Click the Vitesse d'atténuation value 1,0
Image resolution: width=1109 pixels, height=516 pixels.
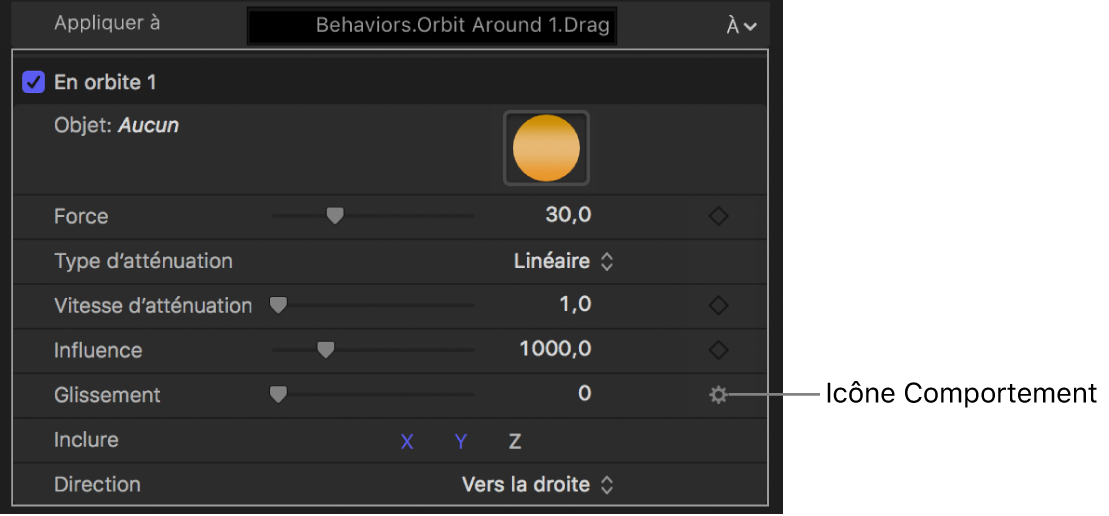click(573, 305)
